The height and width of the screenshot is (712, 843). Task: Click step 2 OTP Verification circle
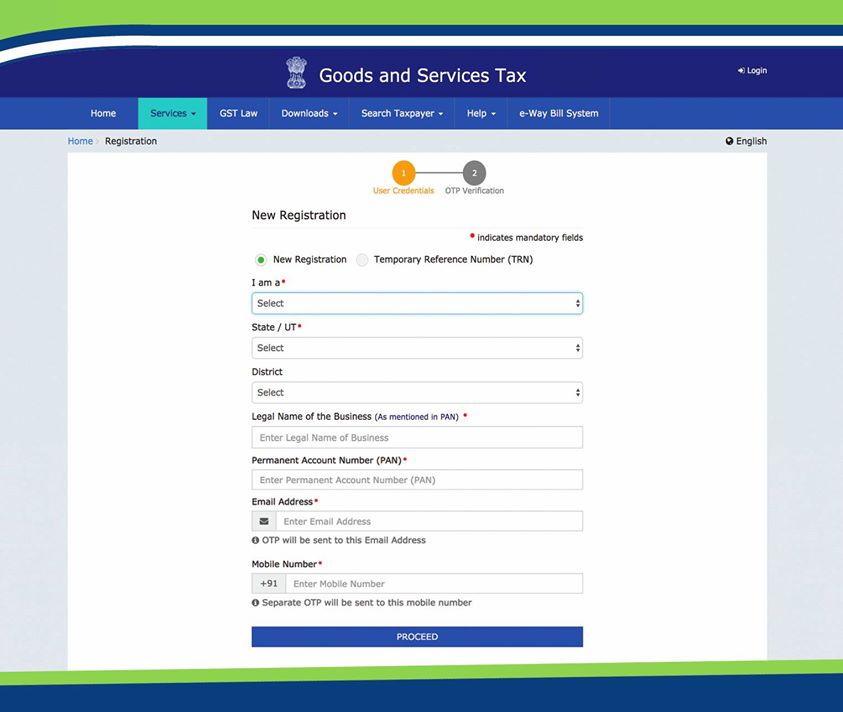pyautogui.click(x=474, y=173)
